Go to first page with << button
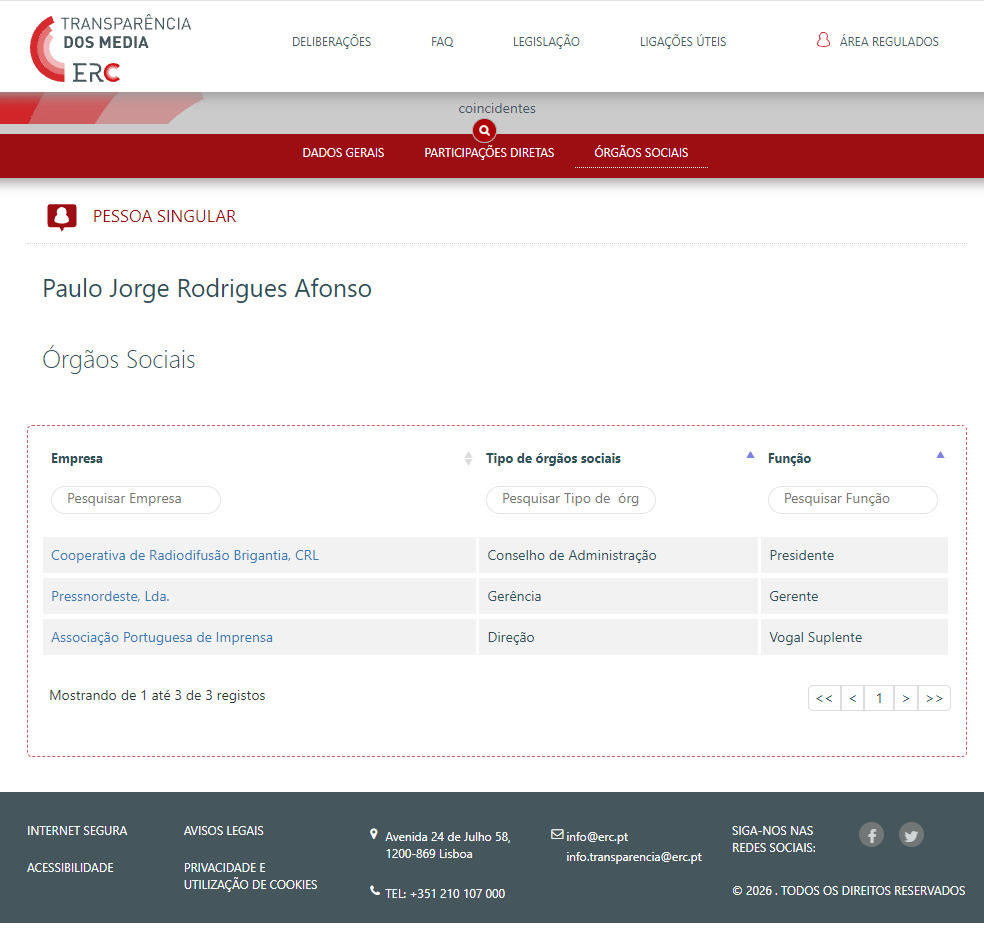This screenshot has width=984, height=950. (x=824, y=698)
